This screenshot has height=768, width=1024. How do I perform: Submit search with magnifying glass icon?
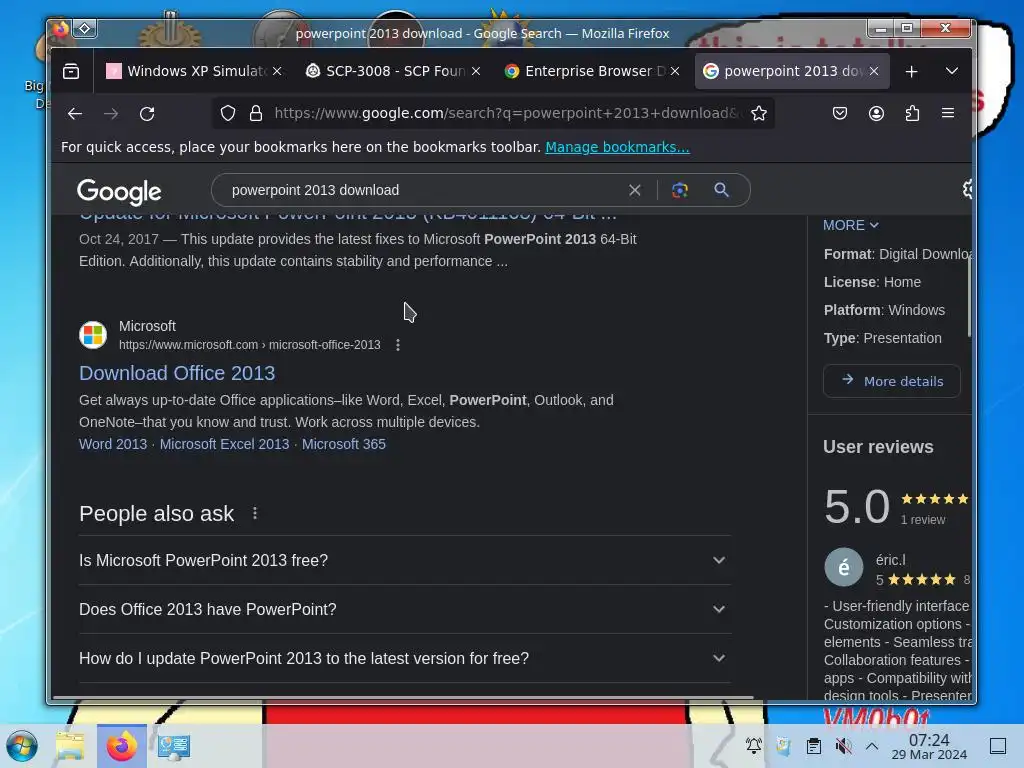click(721, 190)
